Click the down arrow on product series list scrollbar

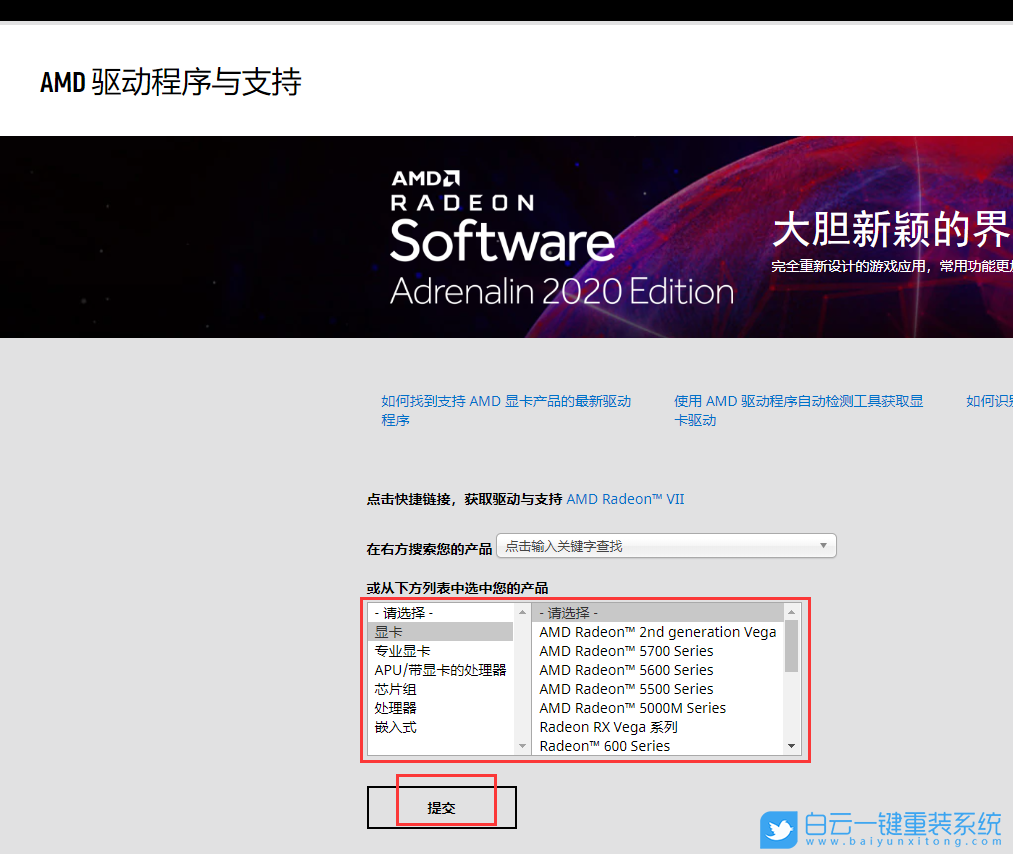(x=791, y=745)
